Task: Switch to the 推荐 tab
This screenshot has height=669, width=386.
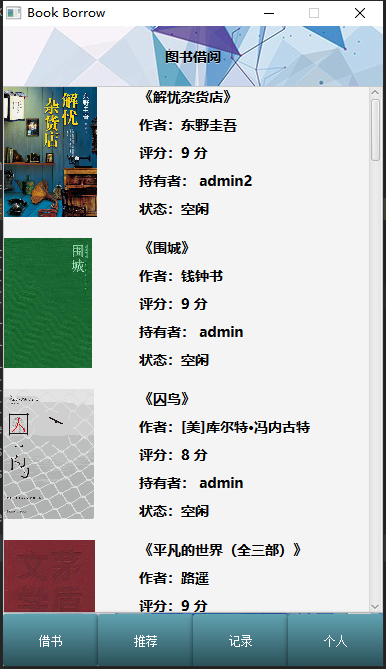Action: tap(145, 640)
